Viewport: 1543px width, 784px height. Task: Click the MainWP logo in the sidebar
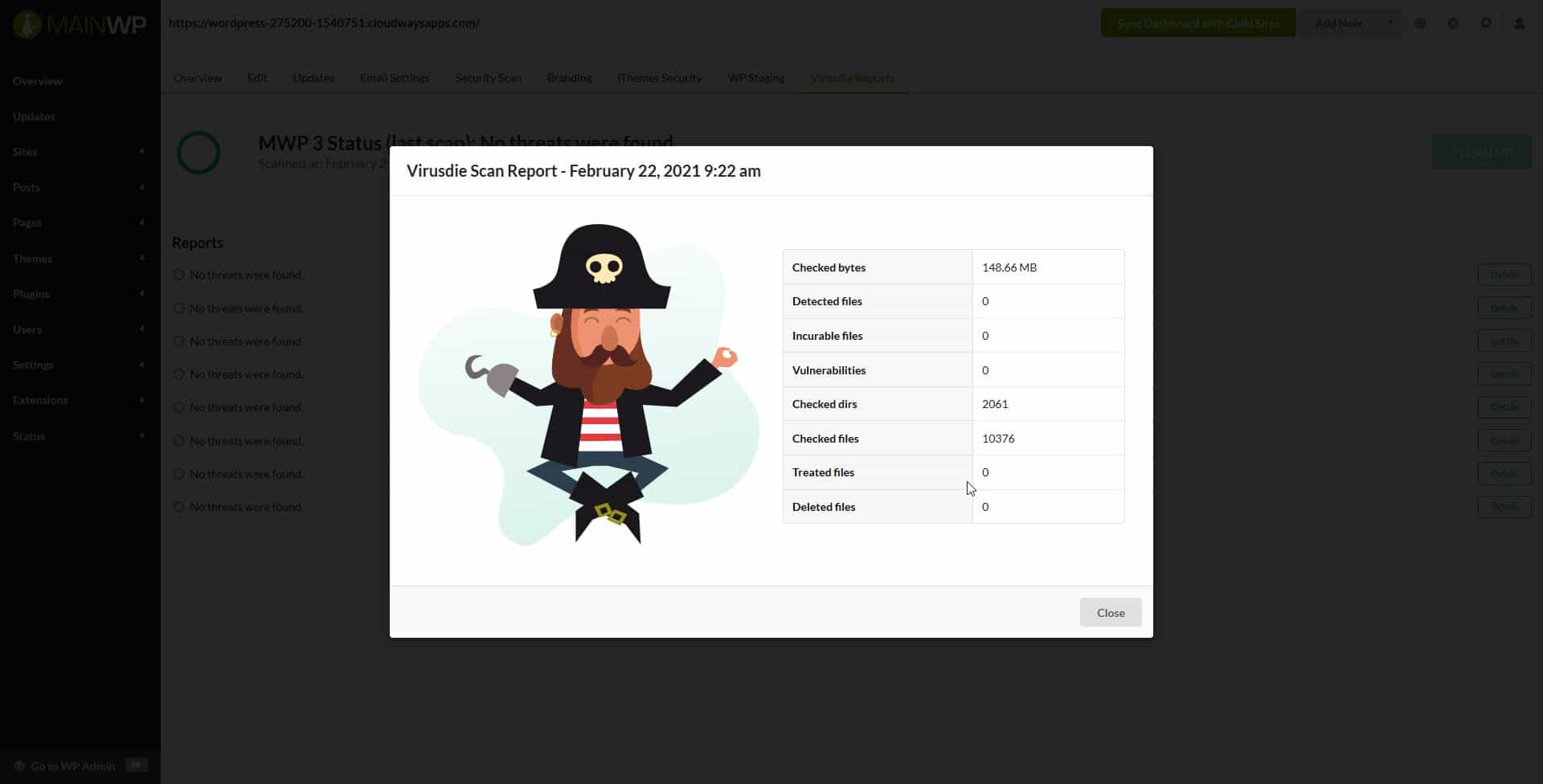pos(79,25)
